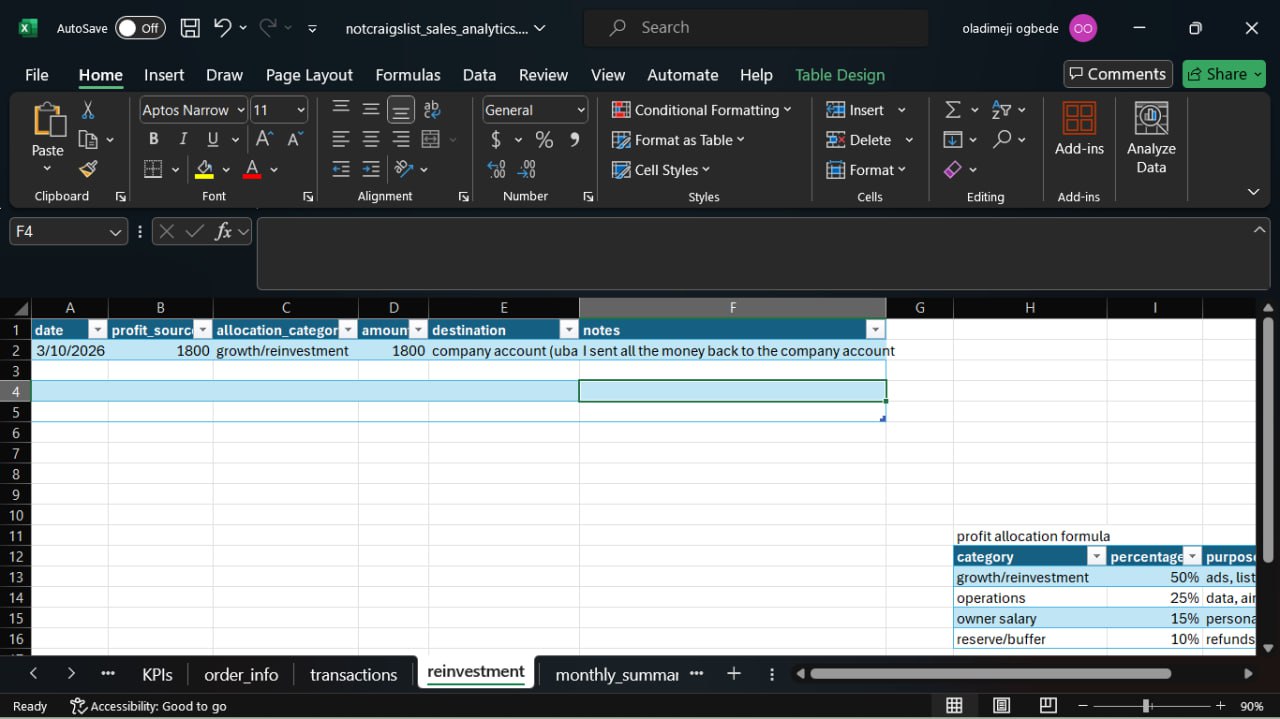Open the Number Format dropdown
This screenshot has width=1280, height=719.
pyautogui.click(x=581, y=110)
